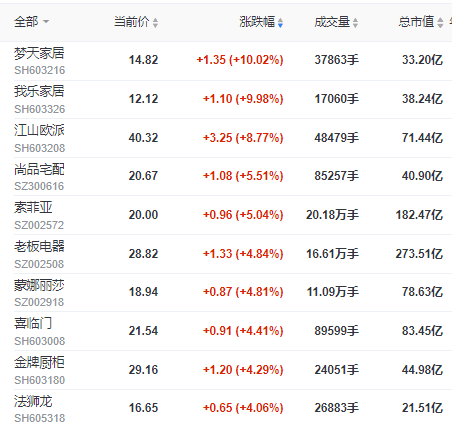Click change +0.65 (+4.06%)
Viewport: 452px width, 426px height.
243,408
